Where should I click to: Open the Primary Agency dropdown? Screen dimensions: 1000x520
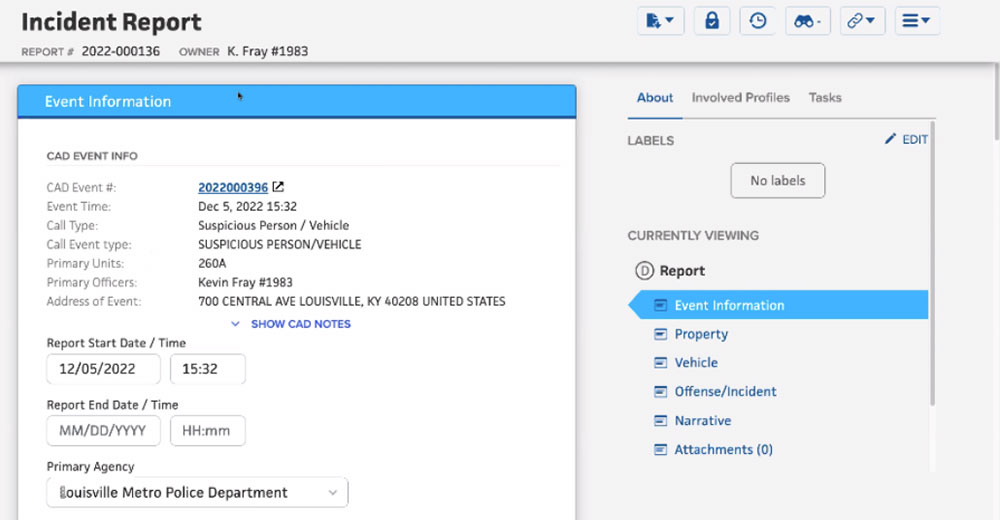197,492
